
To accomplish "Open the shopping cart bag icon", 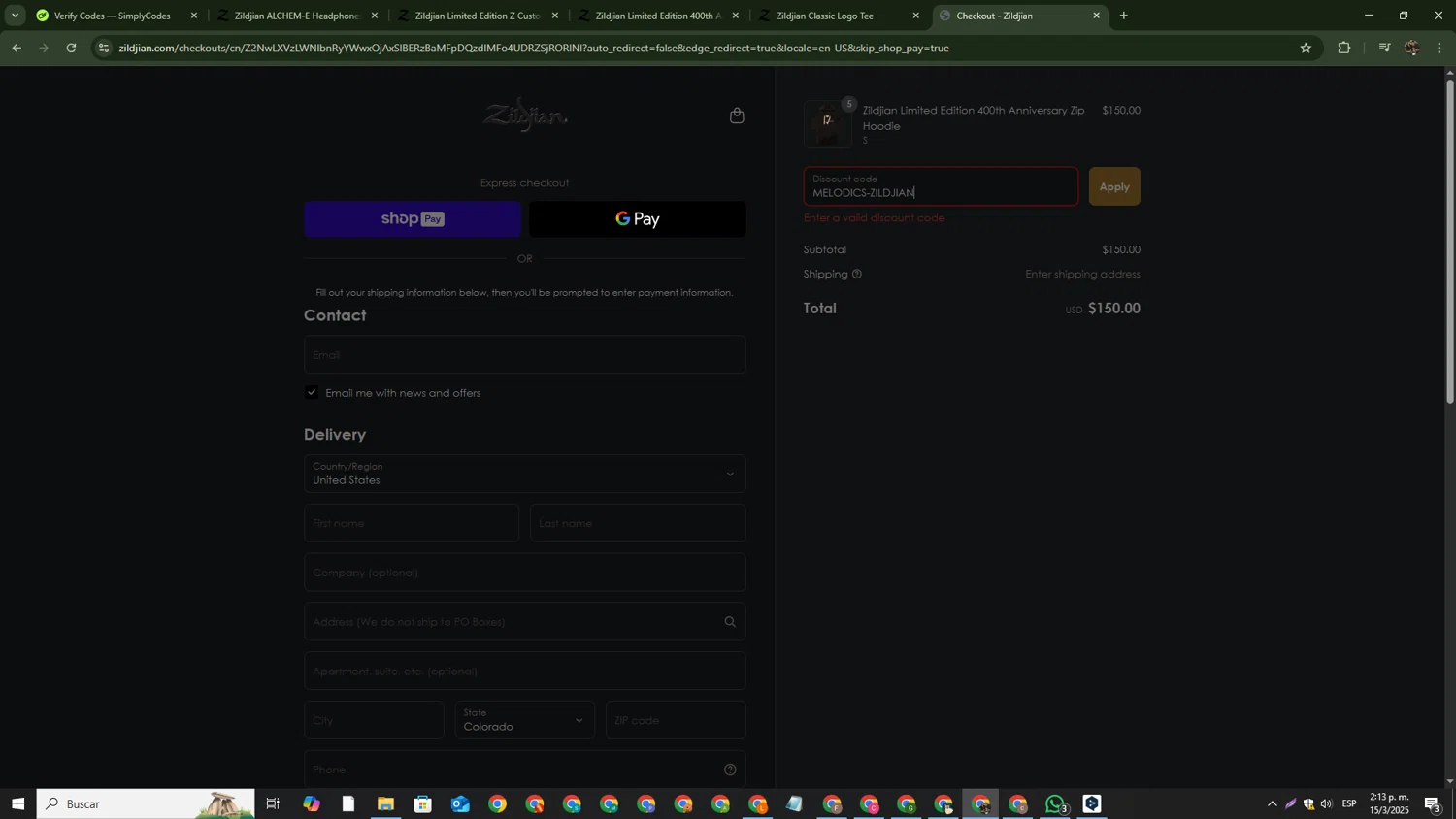I will click(x=737, y=115).
